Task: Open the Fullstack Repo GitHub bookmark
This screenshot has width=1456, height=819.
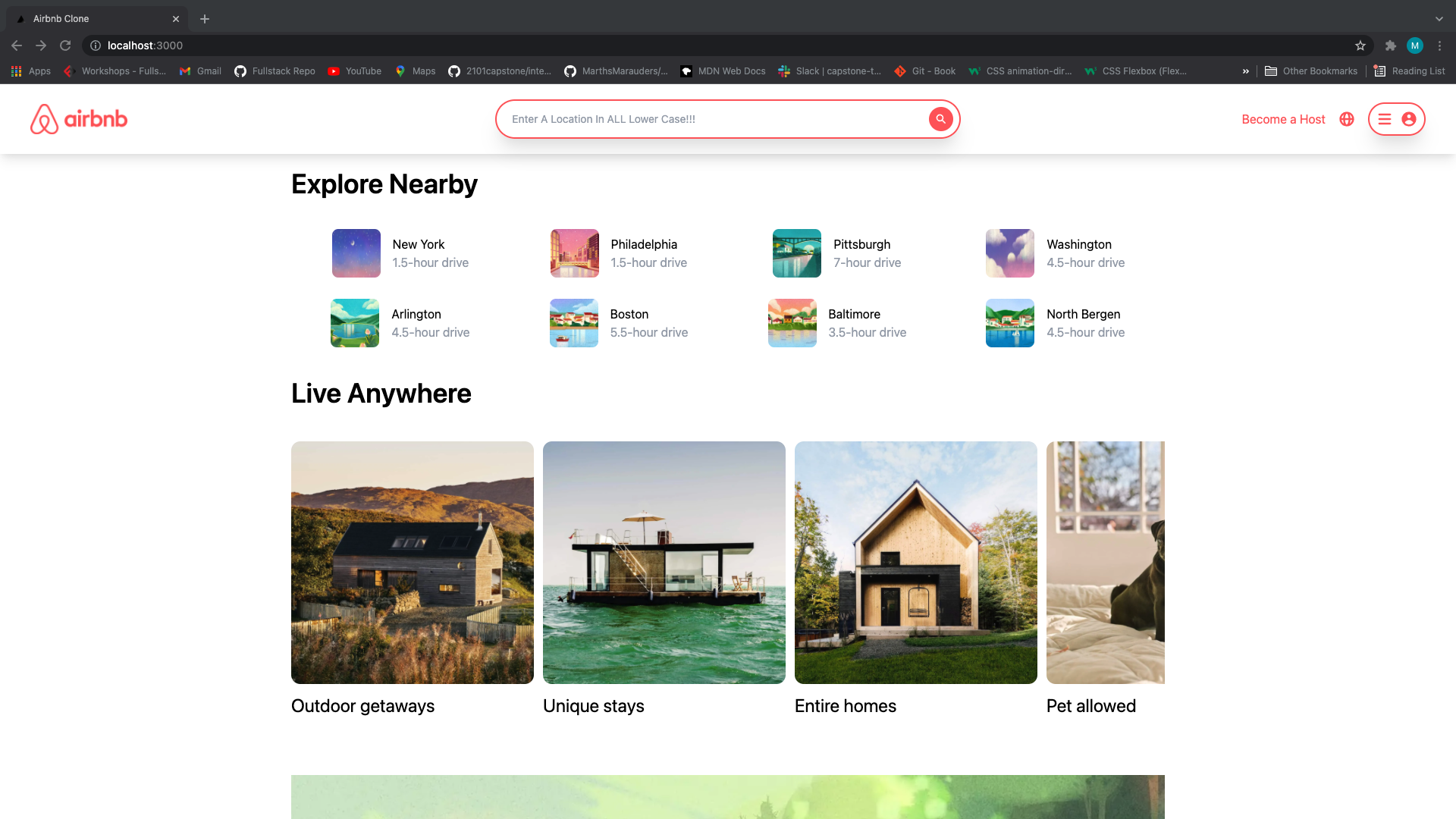Action: point(275,71)
